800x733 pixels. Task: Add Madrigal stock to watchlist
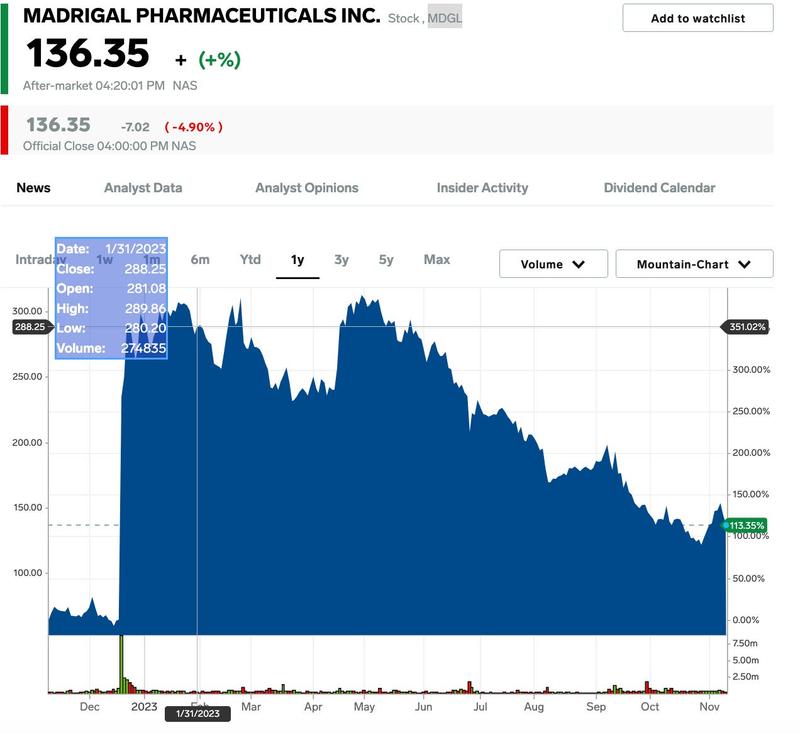697,18
